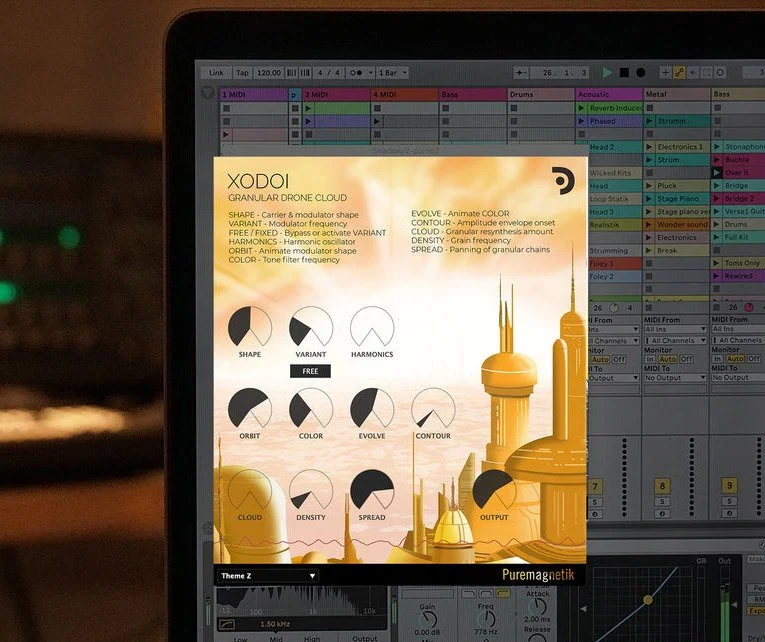Select the highlighted yellow filter shape button
765x642 pixels.
click(503, 593)
